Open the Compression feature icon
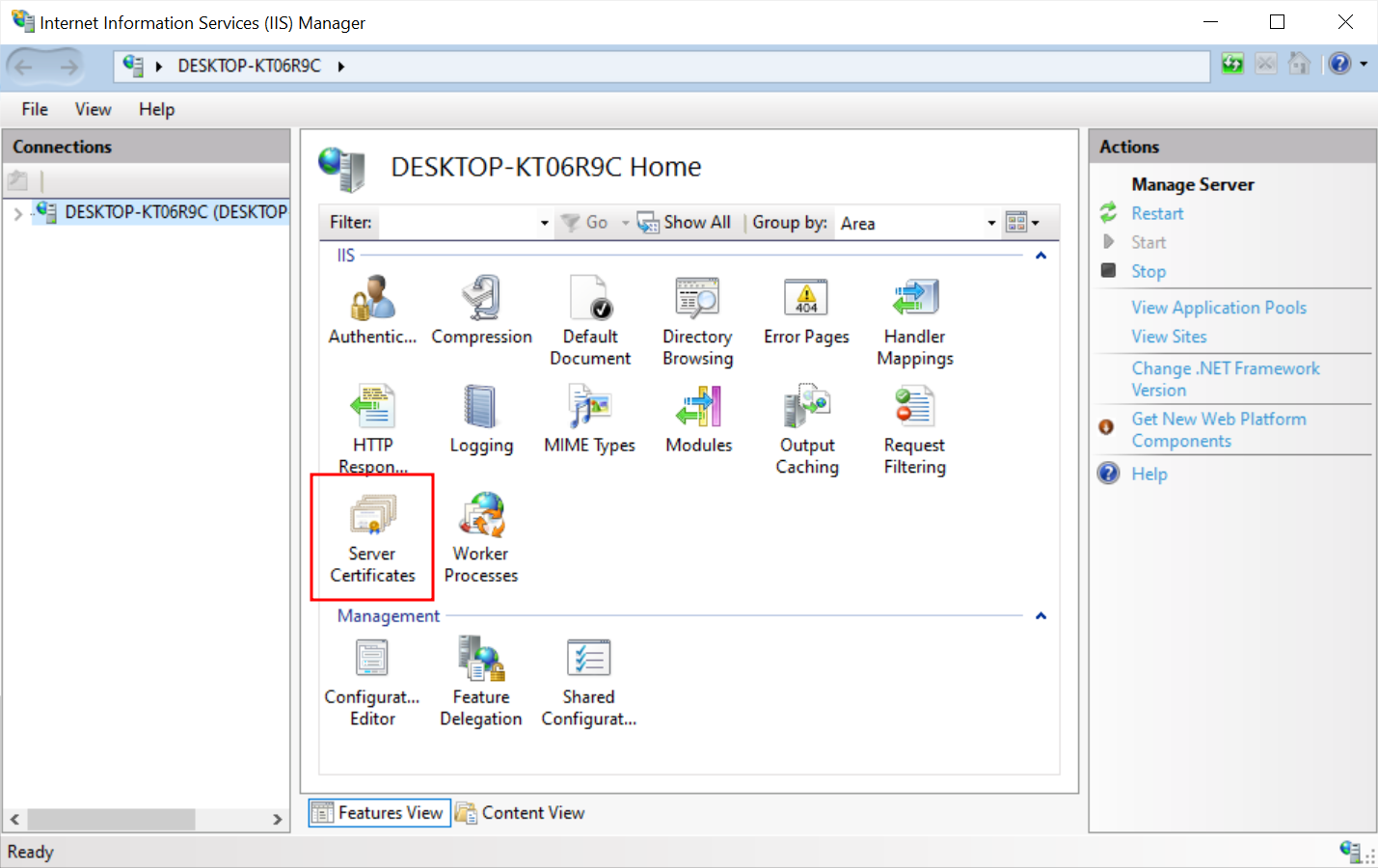Viewport: 1378px width, 868px height. pos(481,297)
